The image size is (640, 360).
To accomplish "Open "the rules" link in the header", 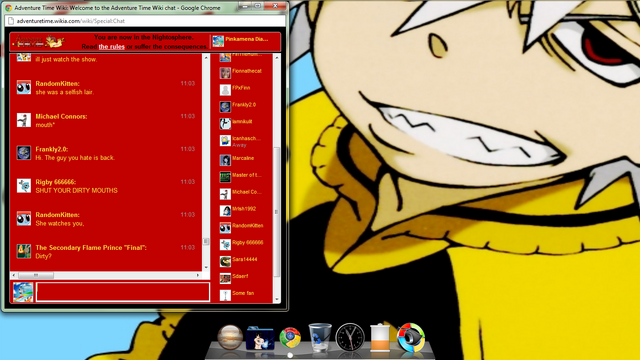I will pos(111,47).
